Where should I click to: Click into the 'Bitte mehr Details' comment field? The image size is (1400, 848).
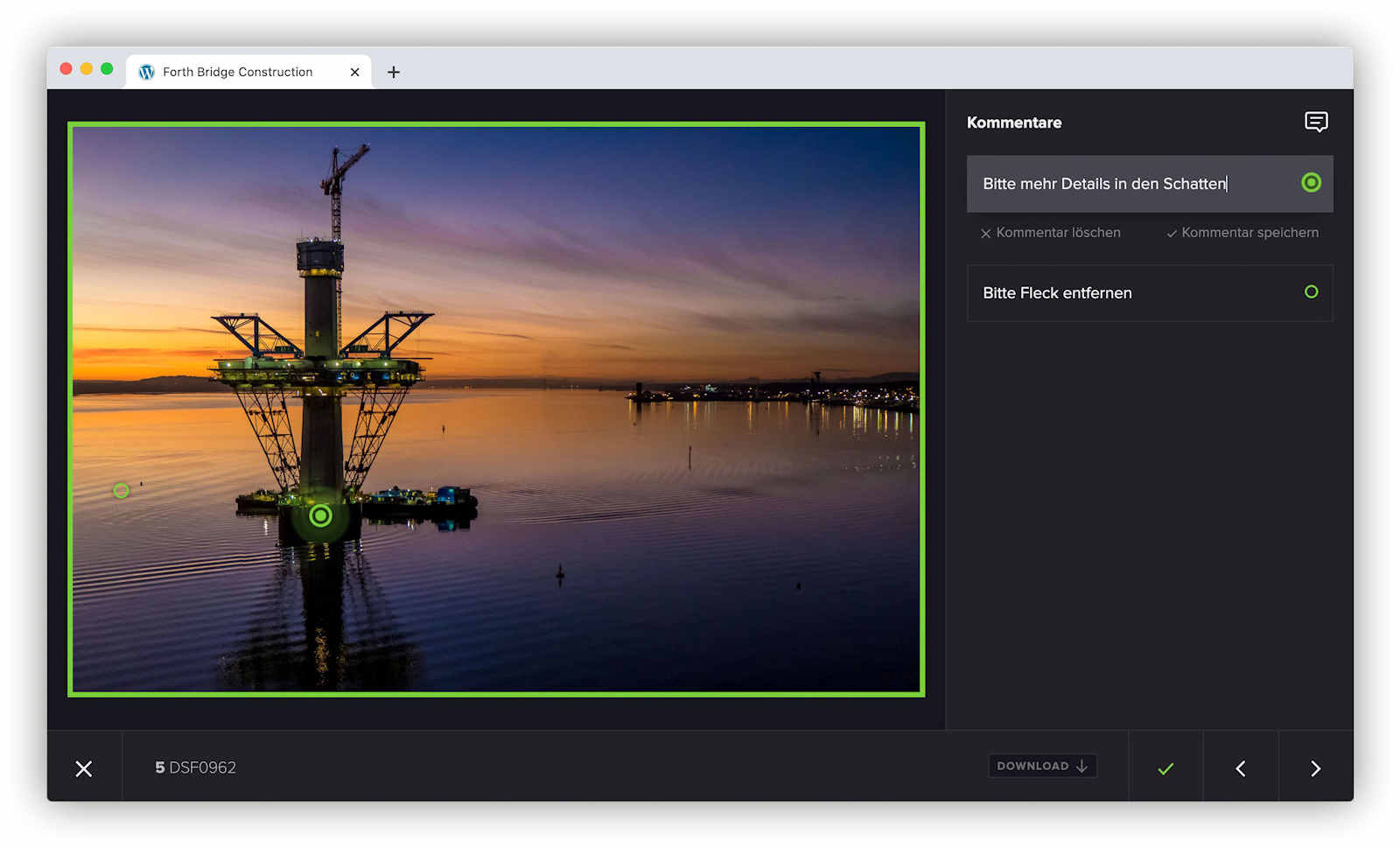point(1104,184)
